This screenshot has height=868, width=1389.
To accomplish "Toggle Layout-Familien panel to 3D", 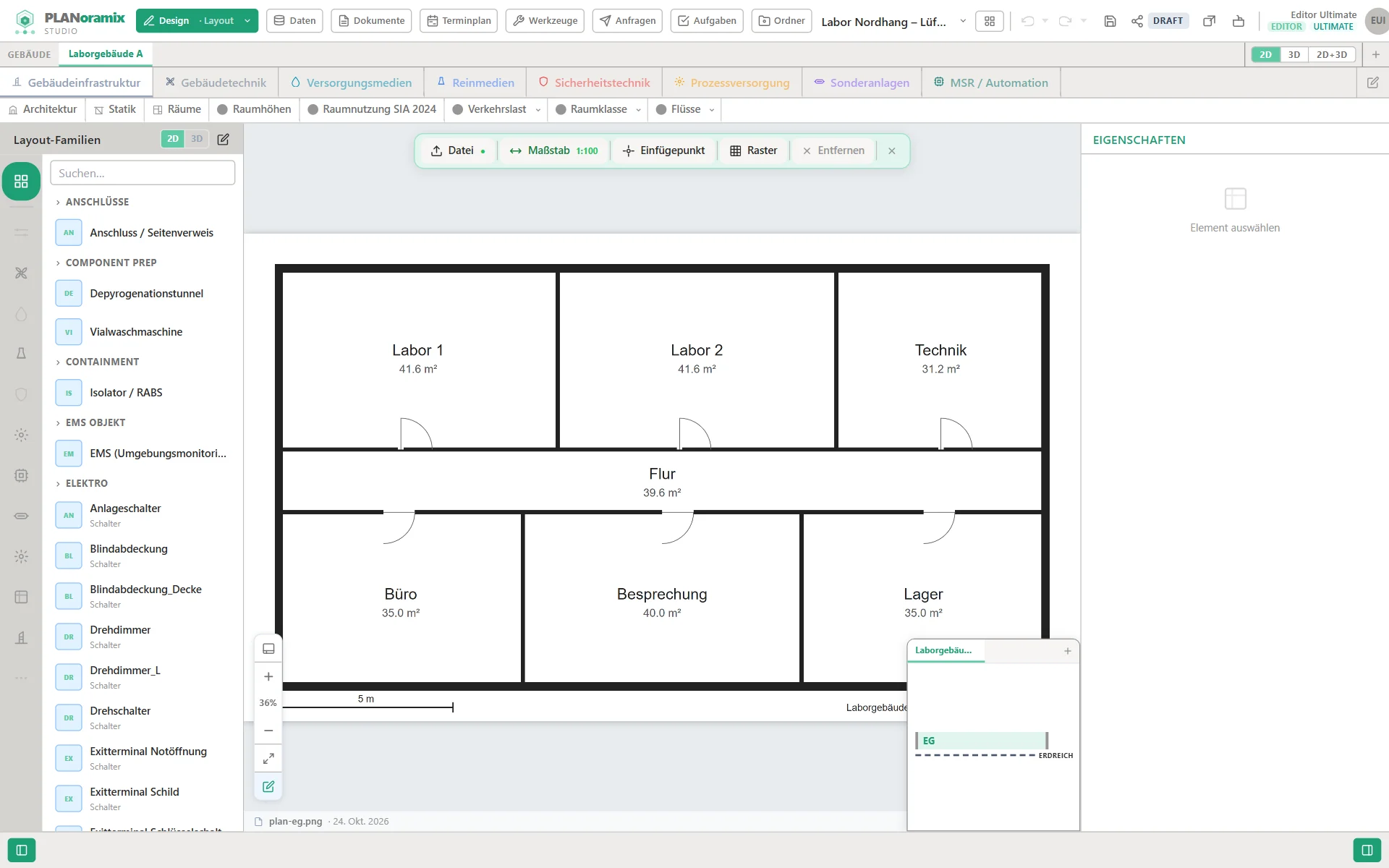I will pos(197,139).
